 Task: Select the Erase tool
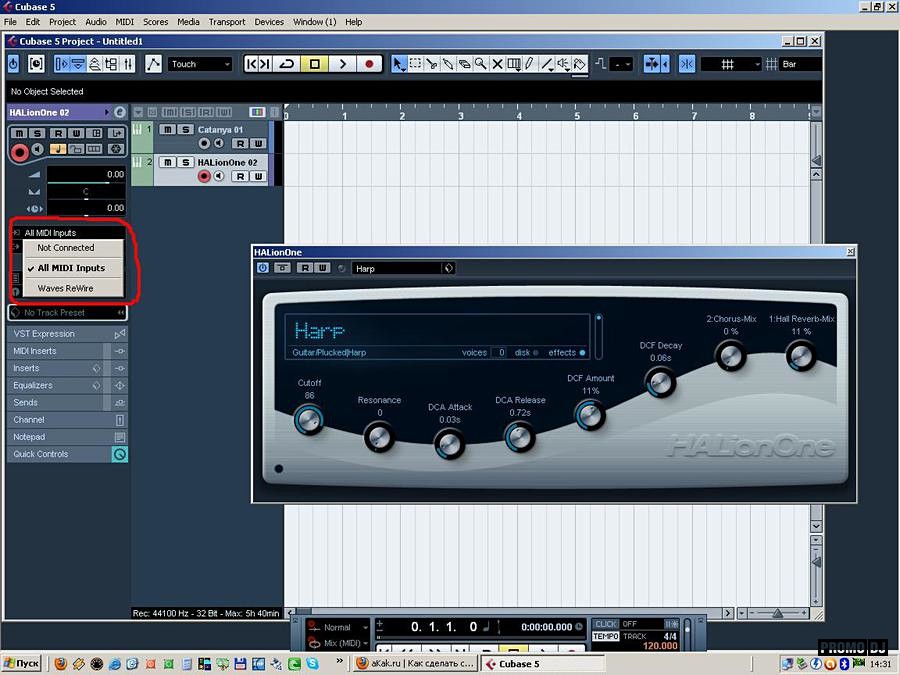[x=464, y=64]
